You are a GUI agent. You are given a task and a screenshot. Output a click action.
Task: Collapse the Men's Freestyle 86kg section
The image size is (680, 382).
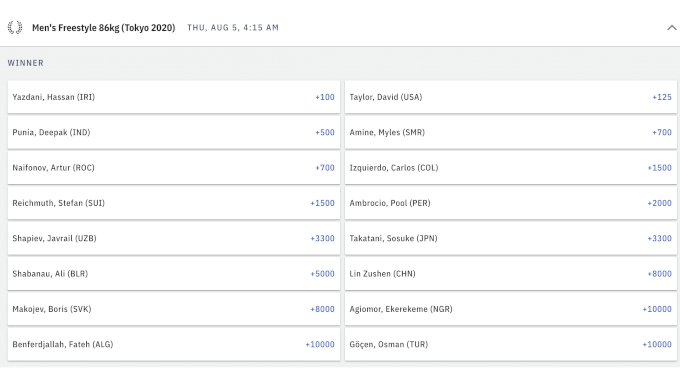(x=671, y=27)
